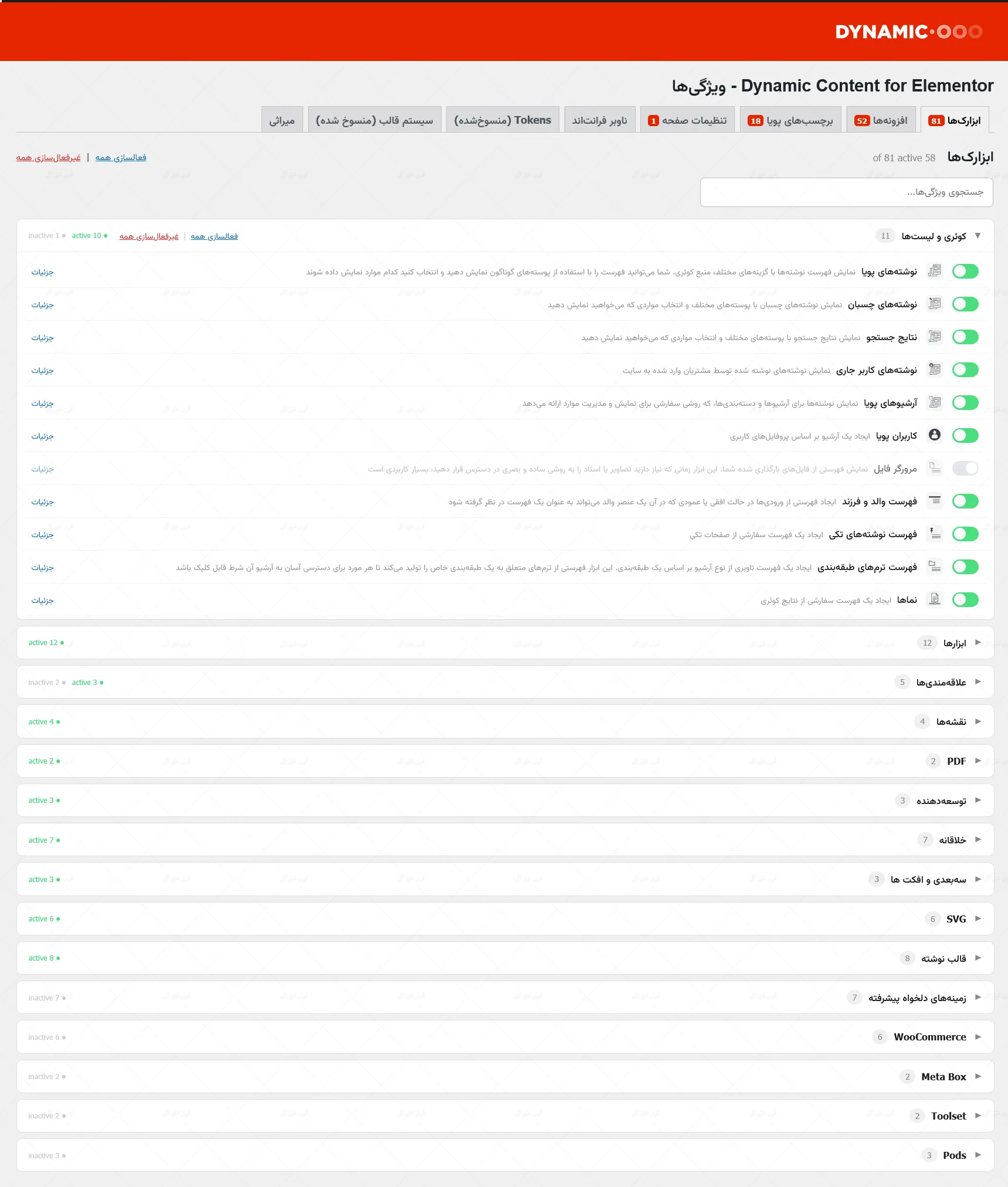Click the icon beside نماها widget
The height and width of the screenshot is (1187, 1008).
[935, 599]
